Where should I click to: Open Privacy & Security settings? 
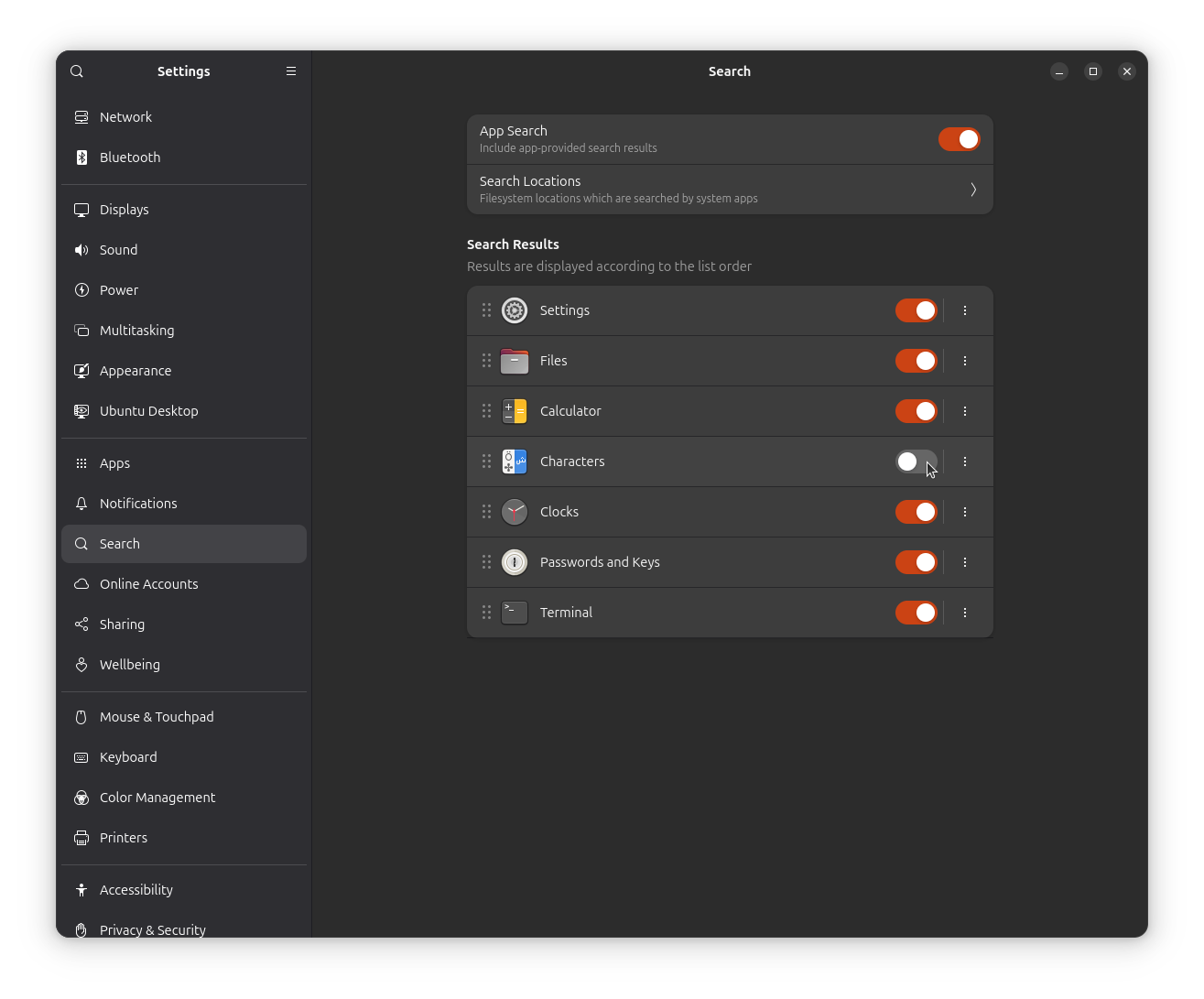pyautogui.click(x=152, y=928)
